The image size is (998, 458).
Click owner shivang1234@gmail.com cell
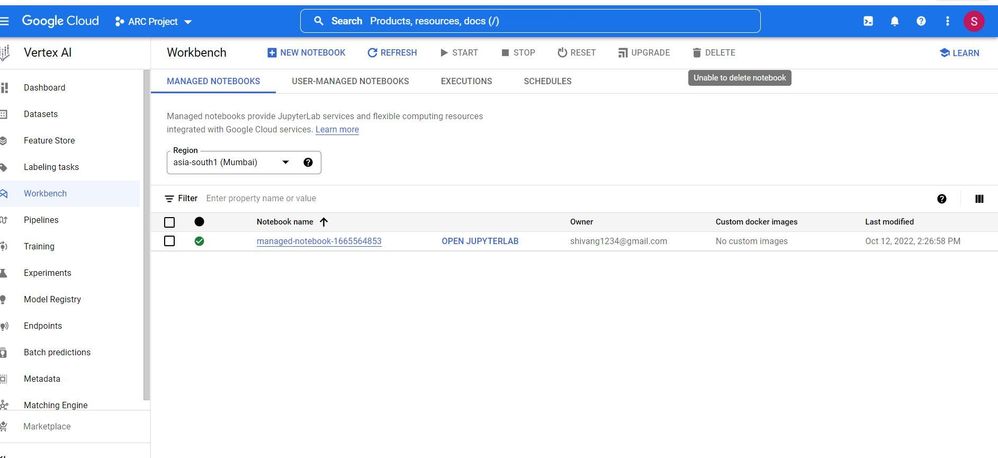619,241
